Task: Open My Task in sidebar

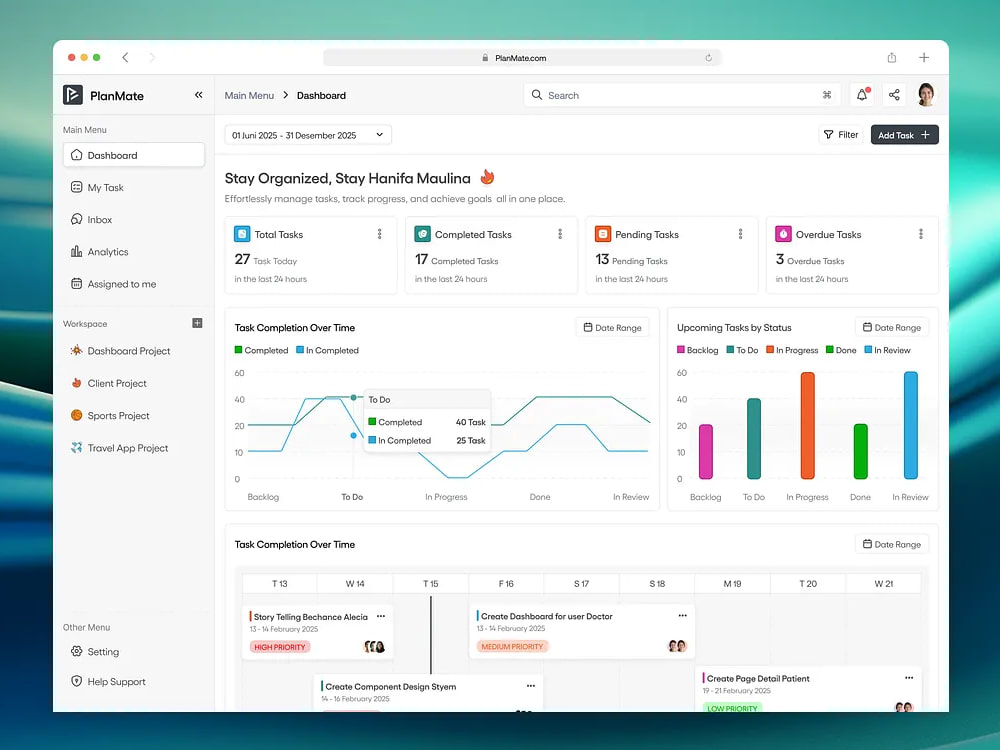Action: pyautogui.click(x=134, y=188)
